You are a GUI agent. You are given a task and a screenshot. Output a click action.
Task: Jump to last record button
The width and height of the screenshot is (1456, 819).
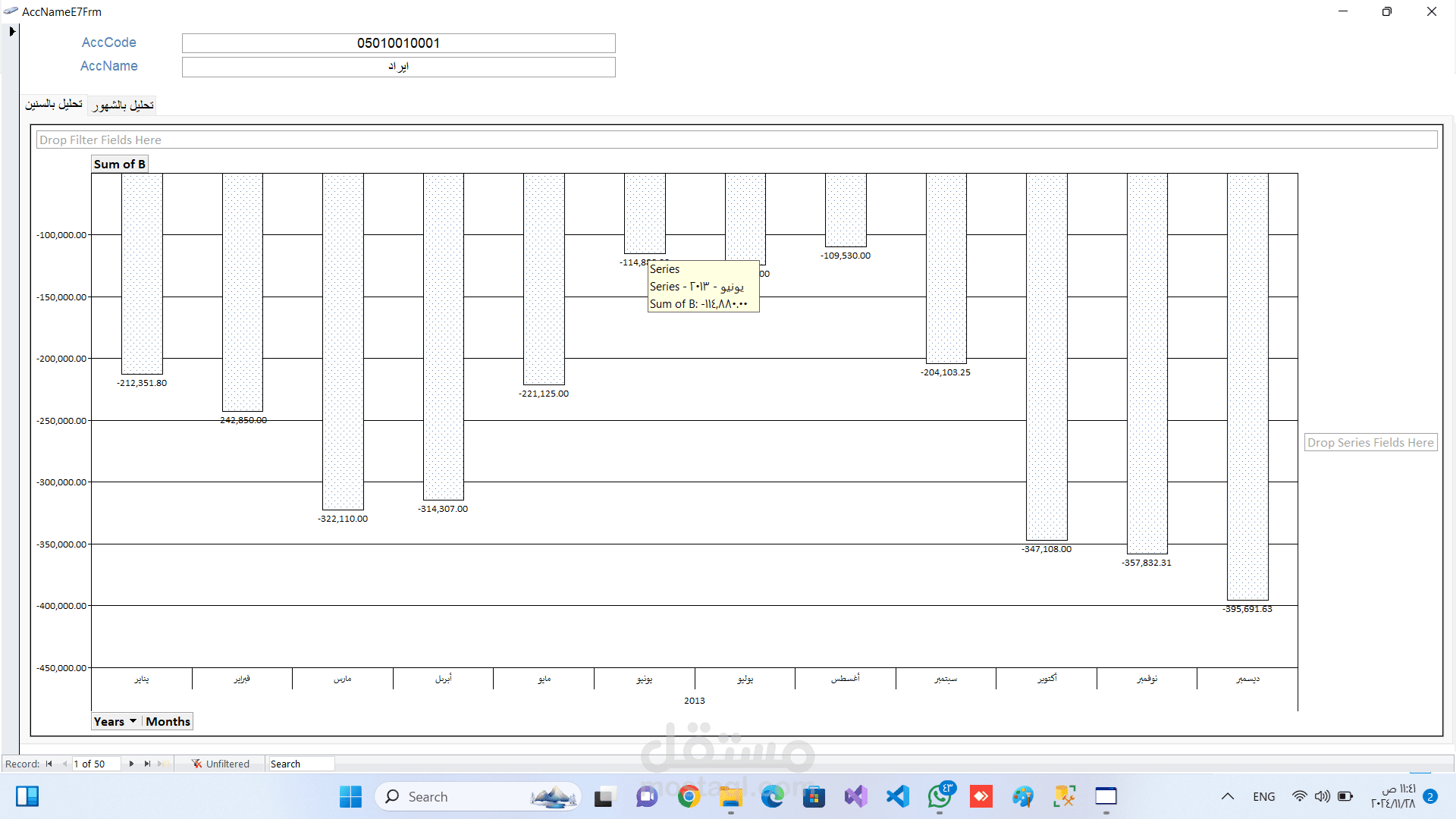[147, 764]
